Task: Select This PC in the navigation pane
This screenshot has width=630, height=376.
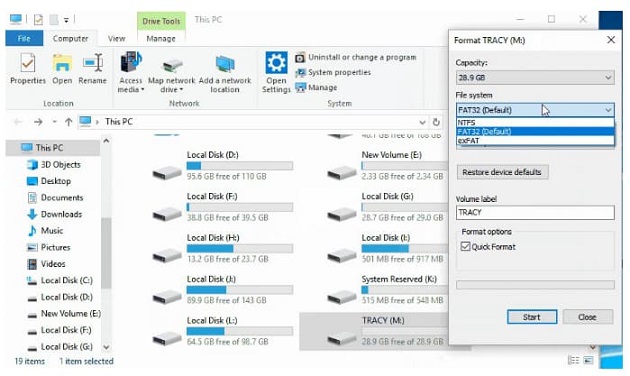Action: click(x=53, y=148)
